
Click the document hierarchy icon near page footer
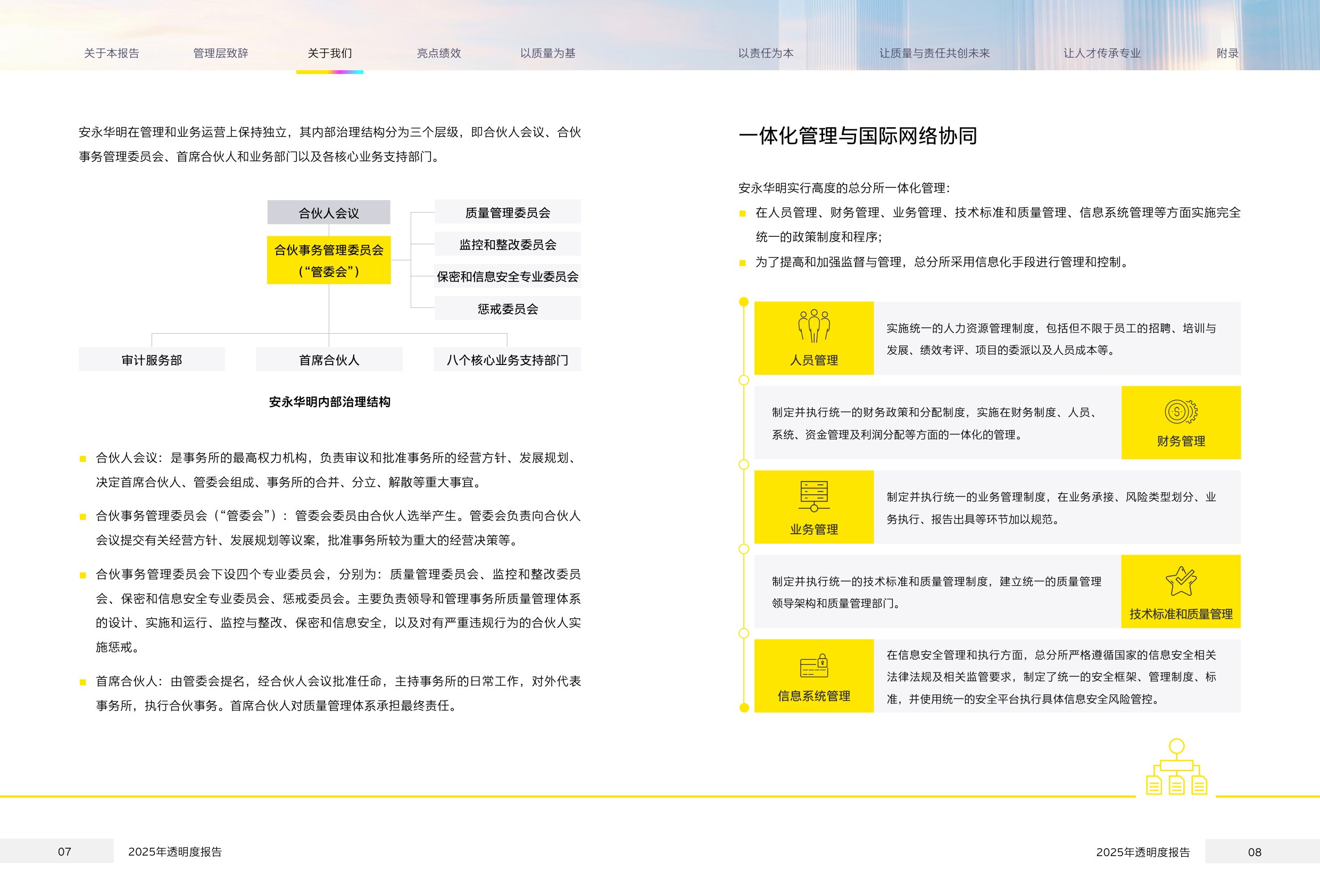pyautogui.click(x=1176, y=767)
